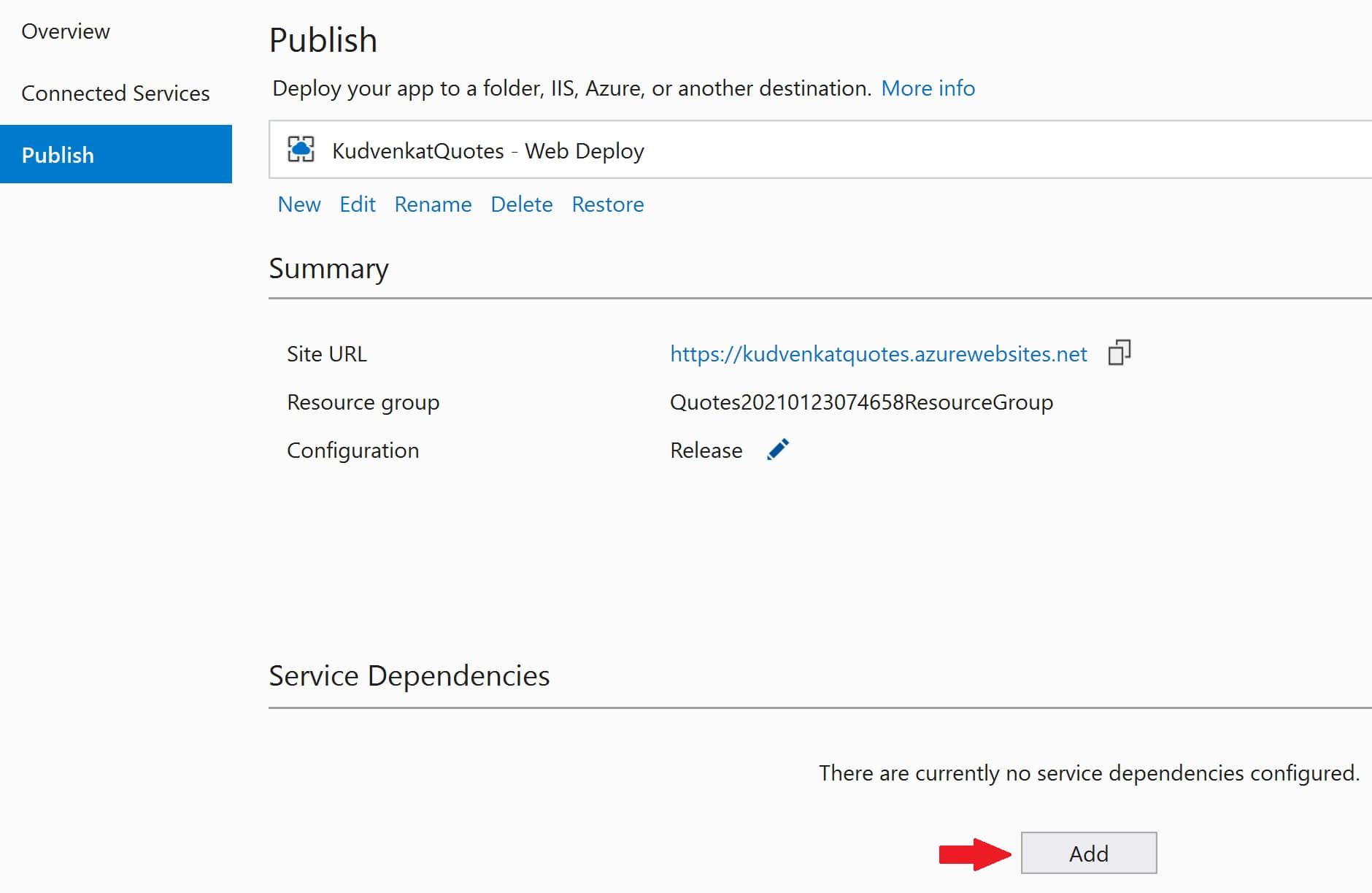Click the Site URL label
Viewport: 1372px width, 893px height.
[x=327, y=354]
